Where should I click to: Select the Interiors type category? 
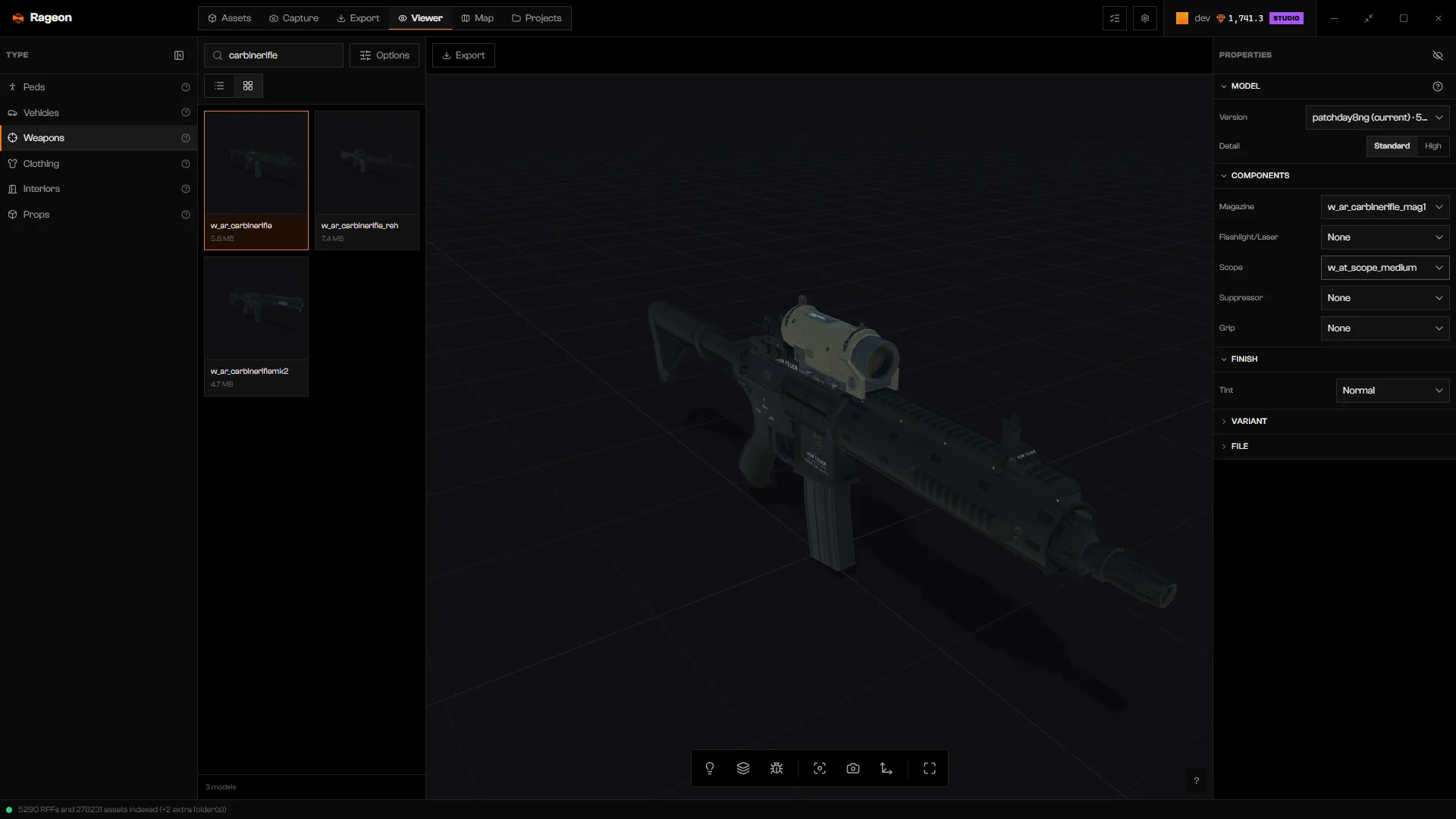click(99, 189)
